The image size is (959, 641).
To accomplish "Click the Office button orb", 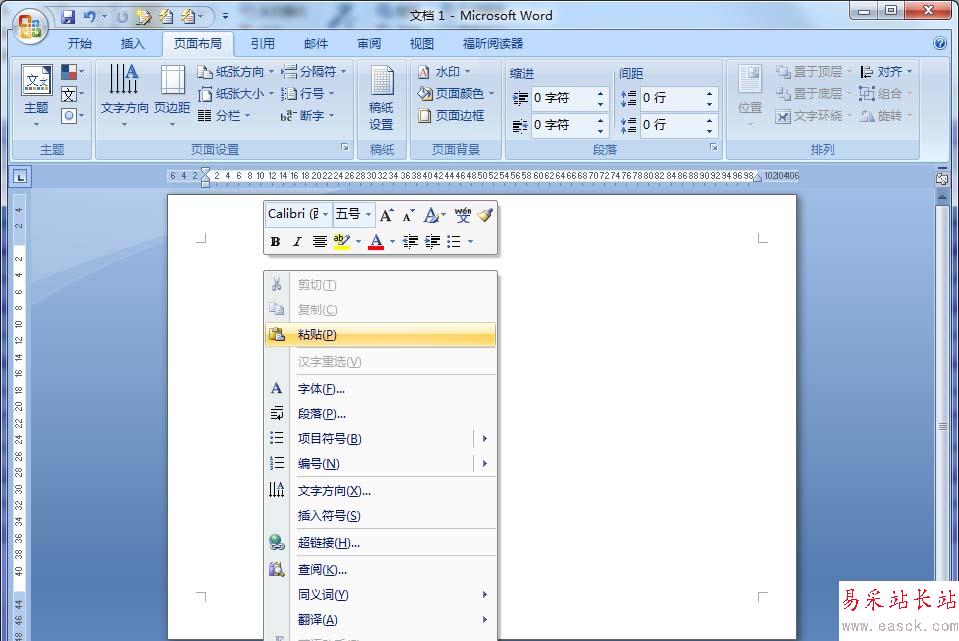I will coord(31,26).
